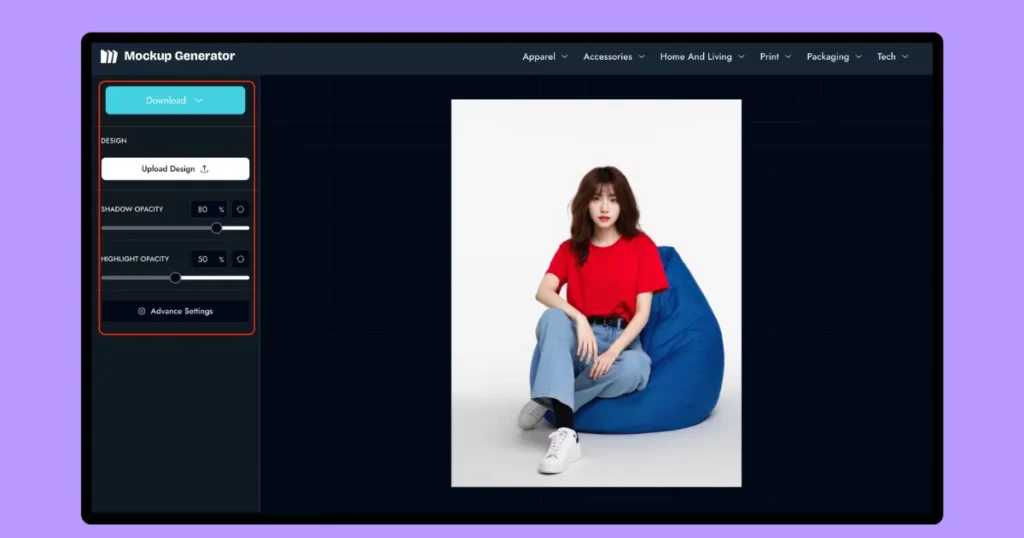Open the Home And Living dropdown
1024x538 pixels.
(701, 57)
